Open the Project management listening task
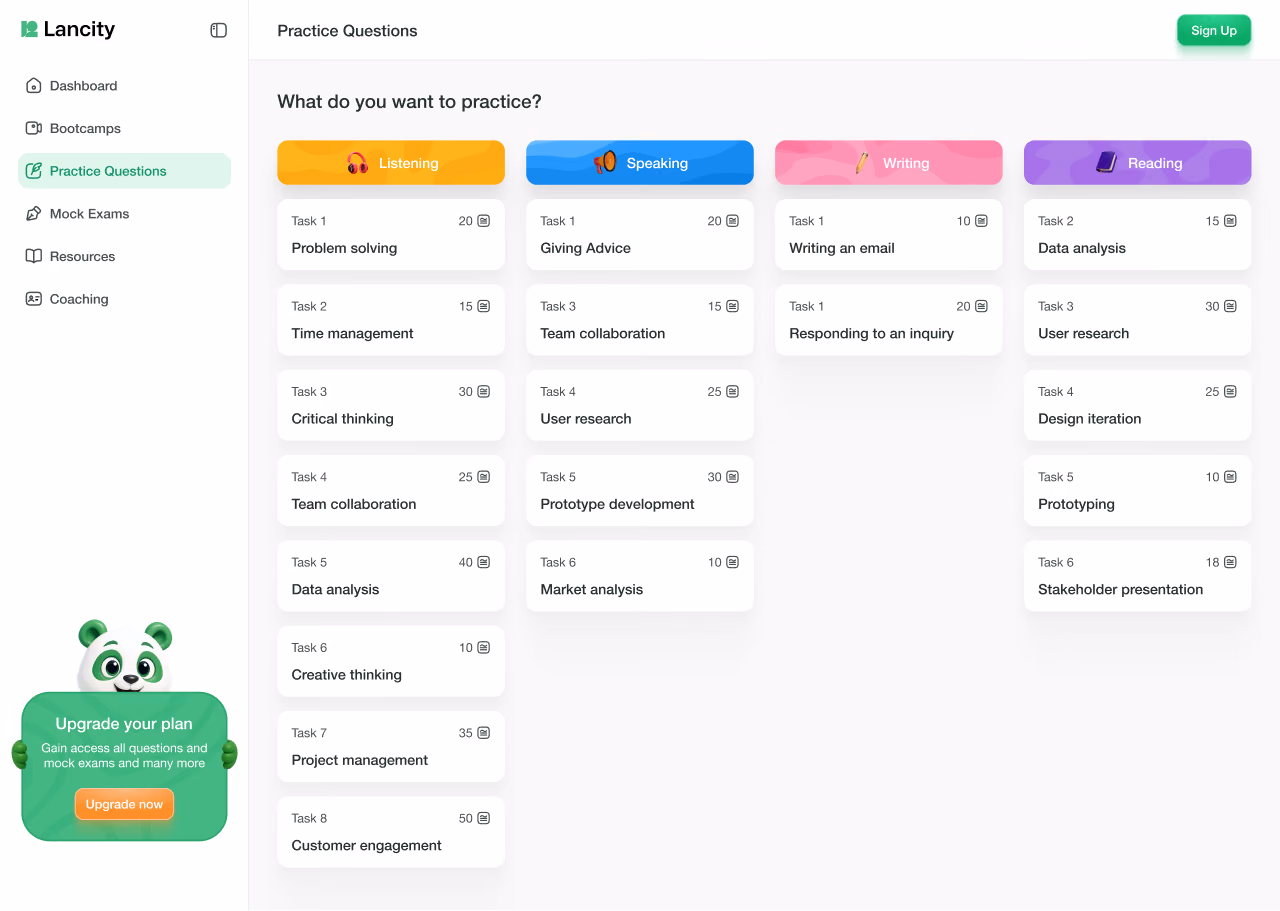This screenshot has width=1280, height=911. pyautogui.click(x=391, y=747)
